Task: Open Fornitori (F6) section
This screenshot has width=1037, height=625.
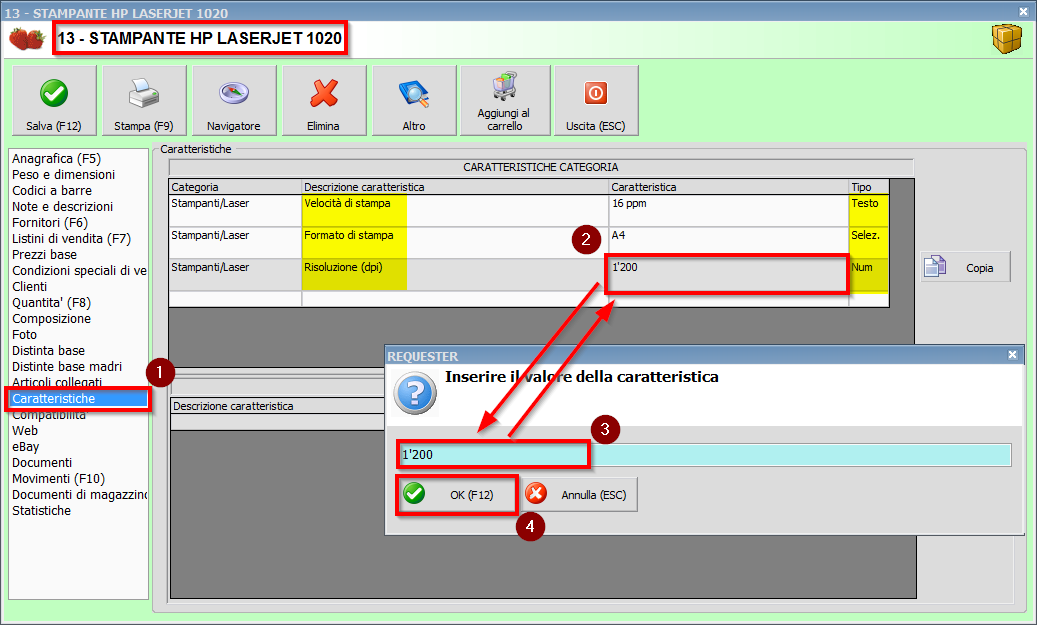Action: 50,223
